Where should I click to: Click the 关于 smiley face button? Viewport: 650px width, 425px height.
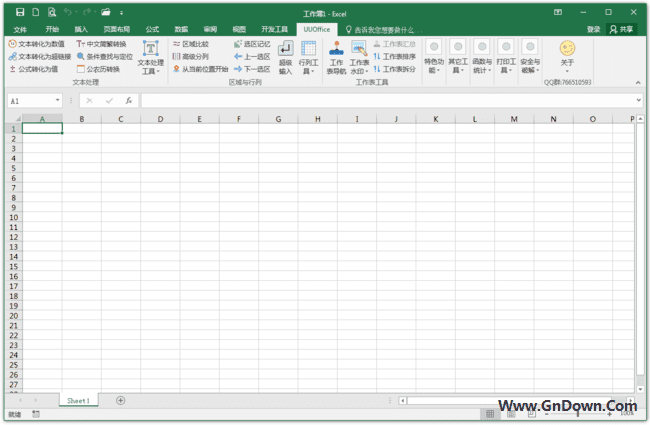pos(567,56)
